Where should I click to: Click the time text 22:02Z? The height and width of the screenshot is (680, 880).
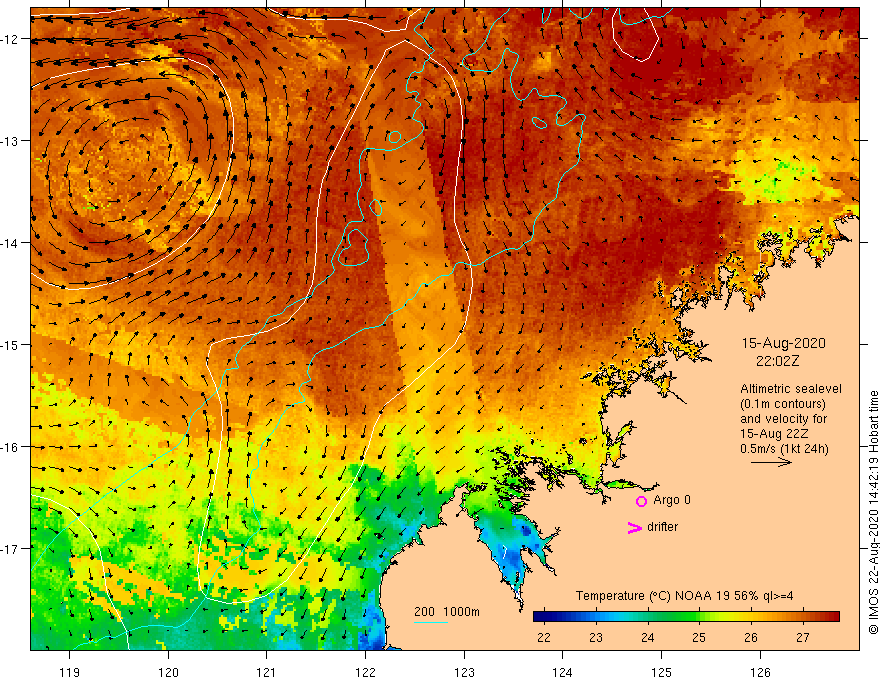[x=777, y=361]
